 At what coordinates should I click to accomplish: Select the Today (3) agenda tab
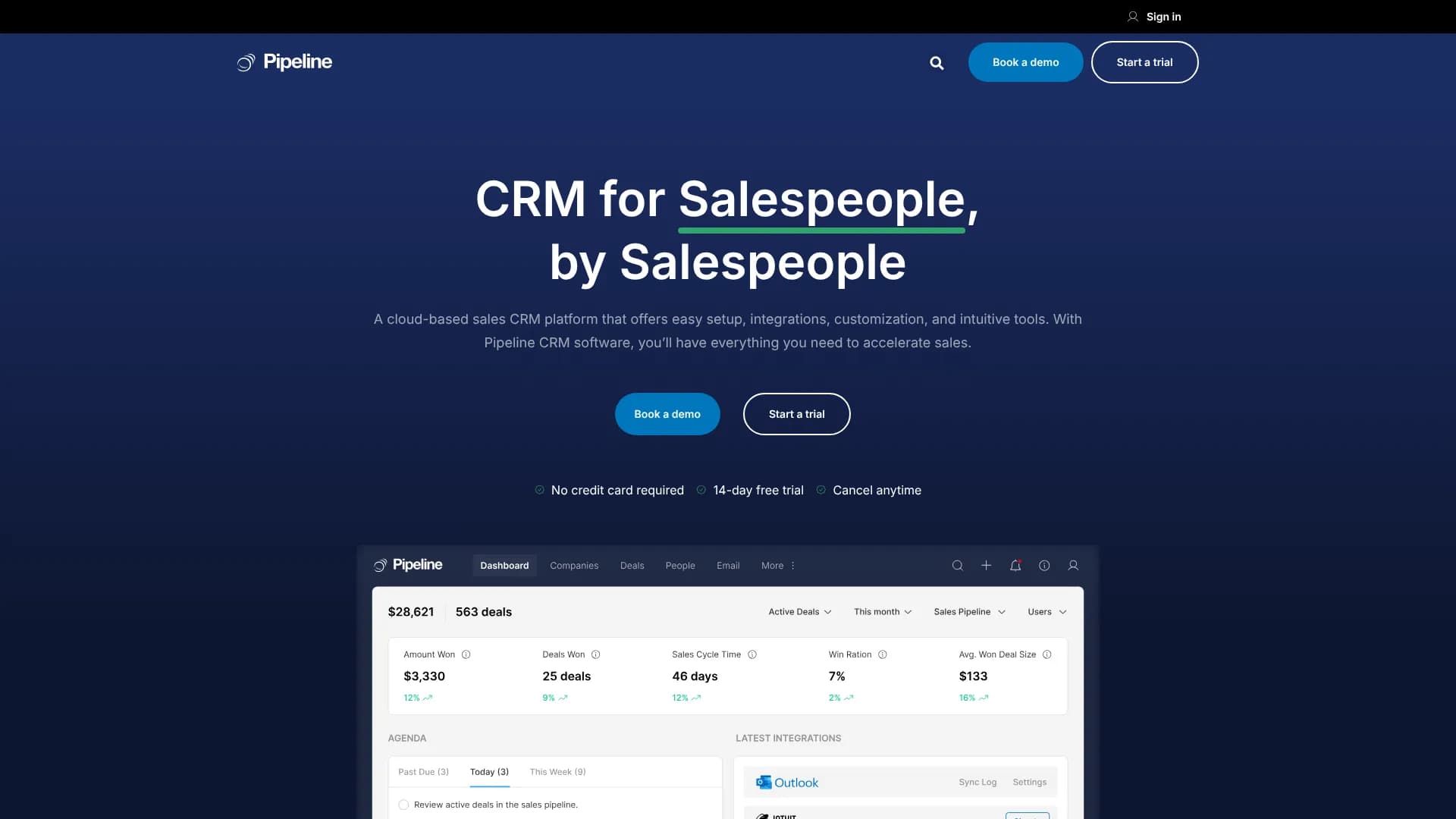pyautogui.click(x=490, y=771)
